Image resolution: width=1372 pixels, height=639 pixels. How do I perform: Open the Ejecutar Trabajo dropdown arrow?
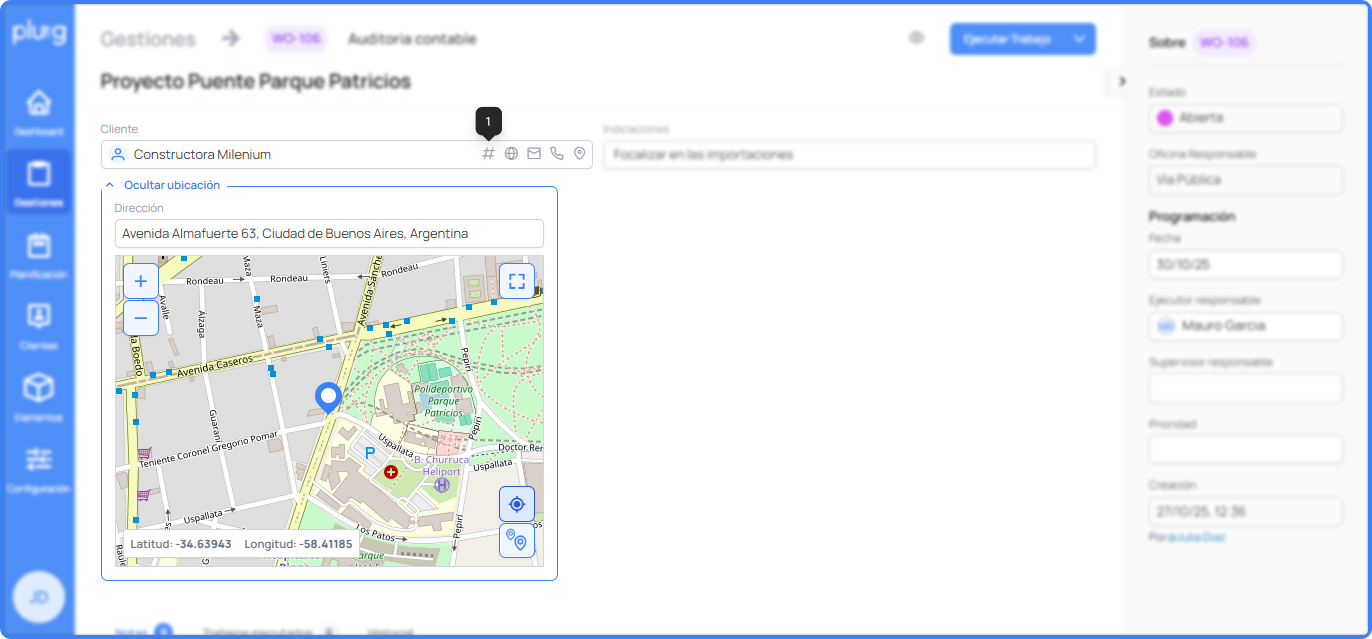click(1080, 39)
